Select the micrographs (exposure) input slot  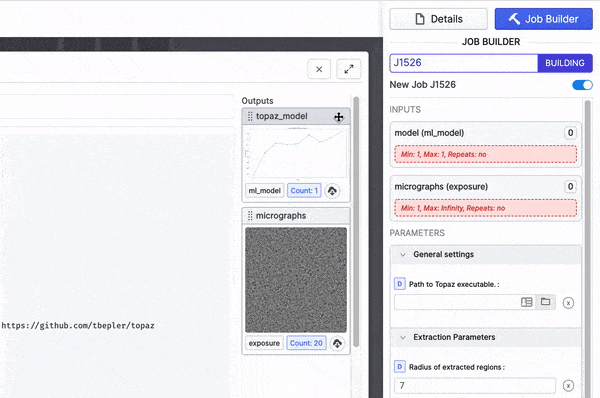pyautogui.click(x=485, y=198)
